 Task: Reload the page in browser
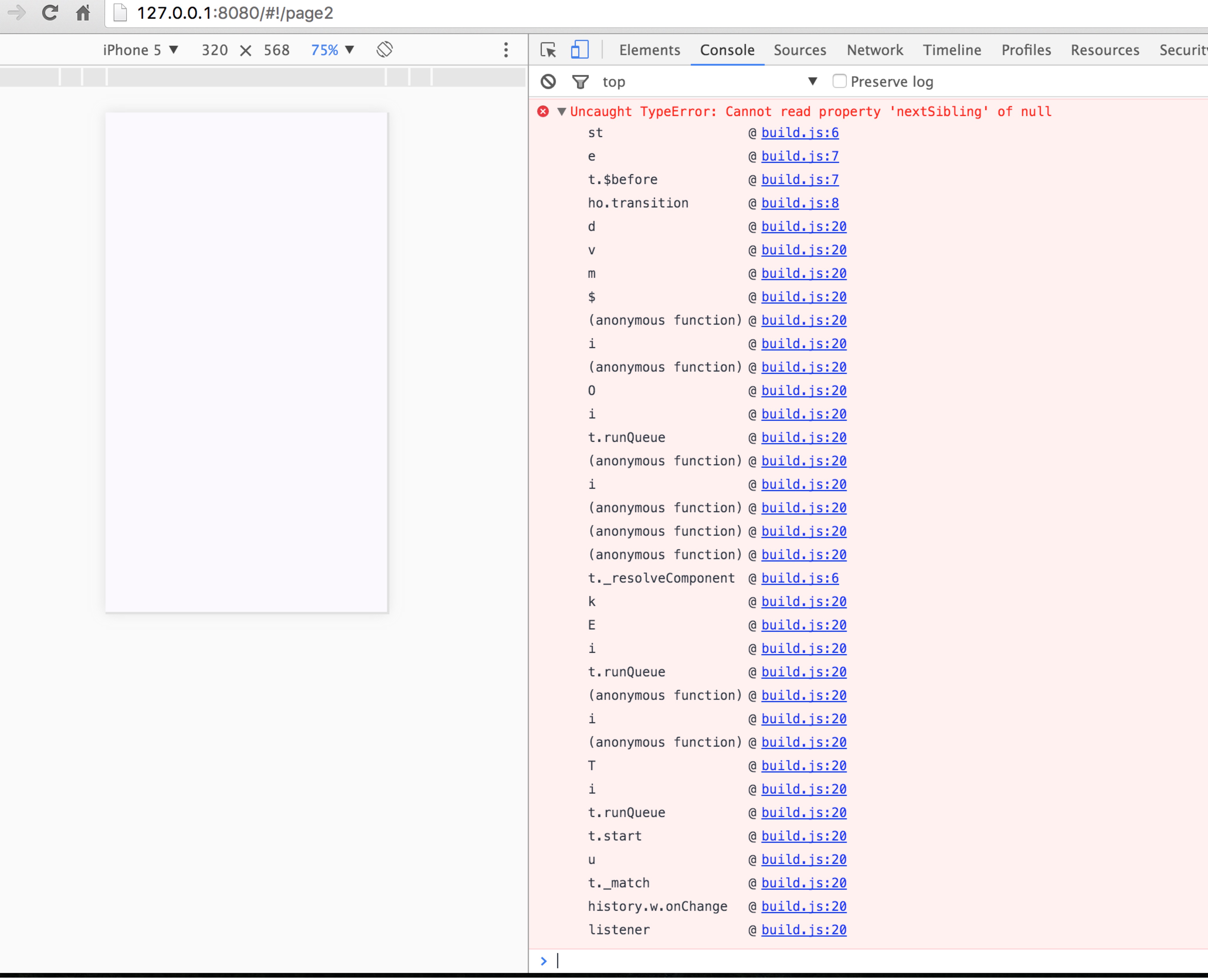(50, 12)
